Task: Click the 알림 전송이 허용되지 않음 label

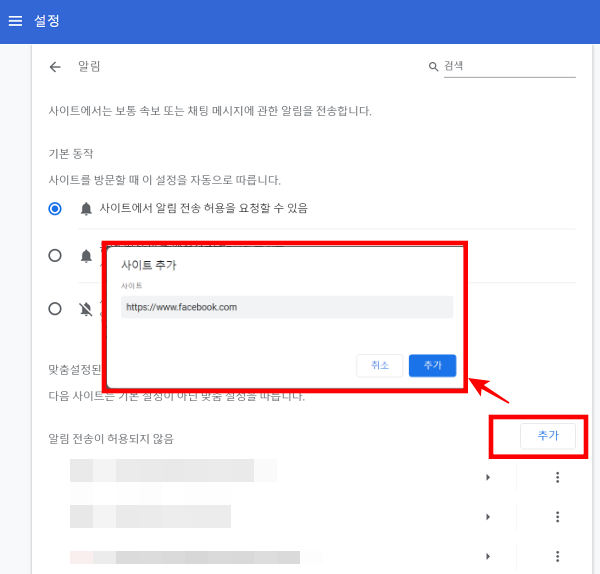Action: pos(111,439)
